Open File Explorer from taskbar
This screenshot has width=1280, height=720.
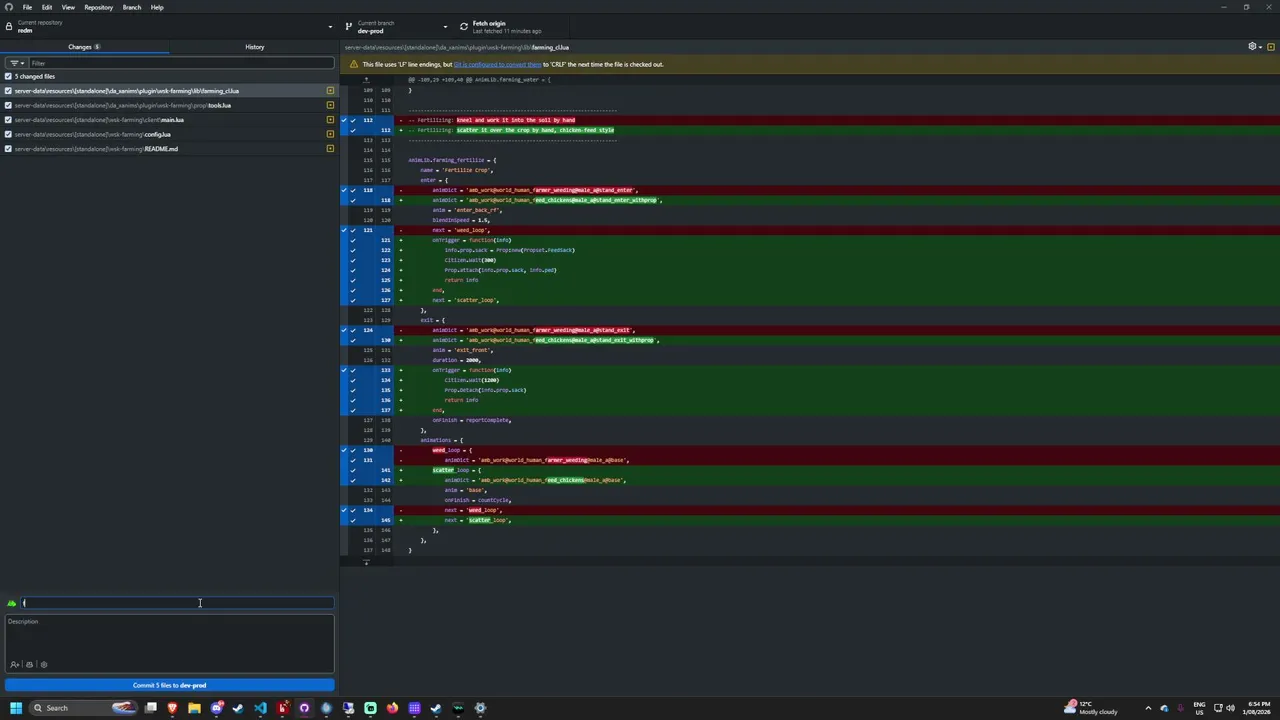194,708
